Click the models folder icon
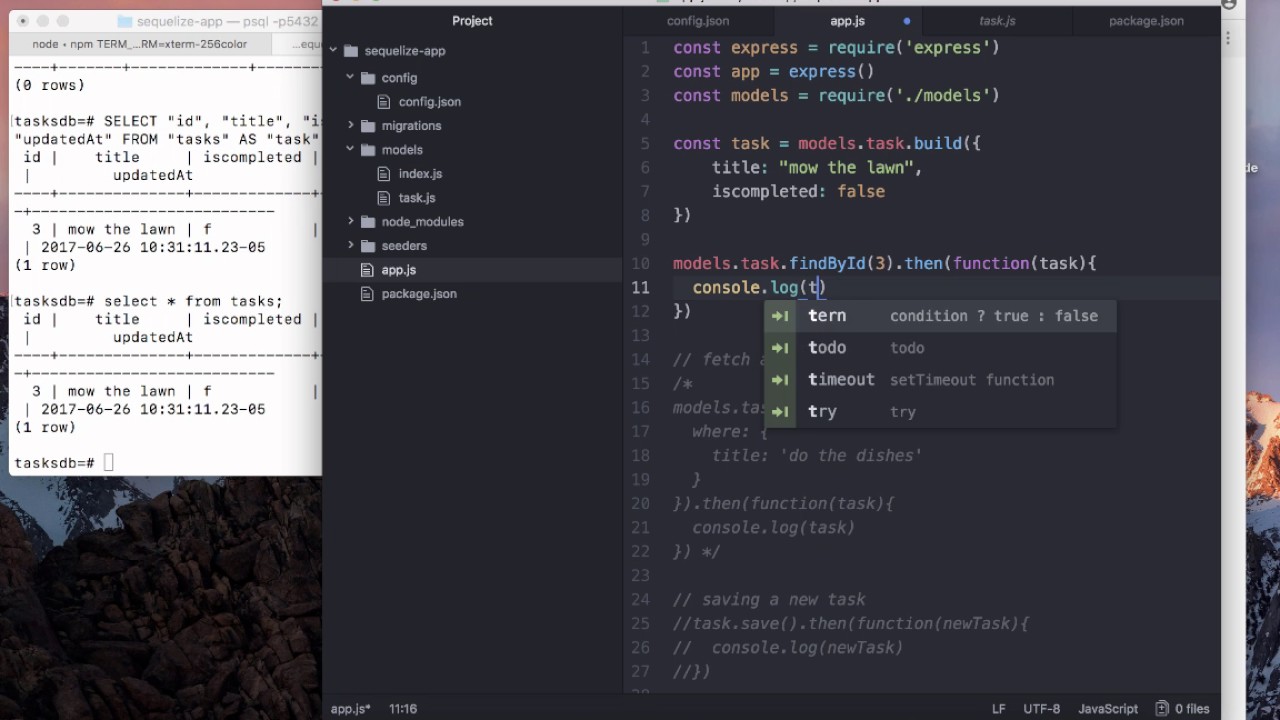 367,150
